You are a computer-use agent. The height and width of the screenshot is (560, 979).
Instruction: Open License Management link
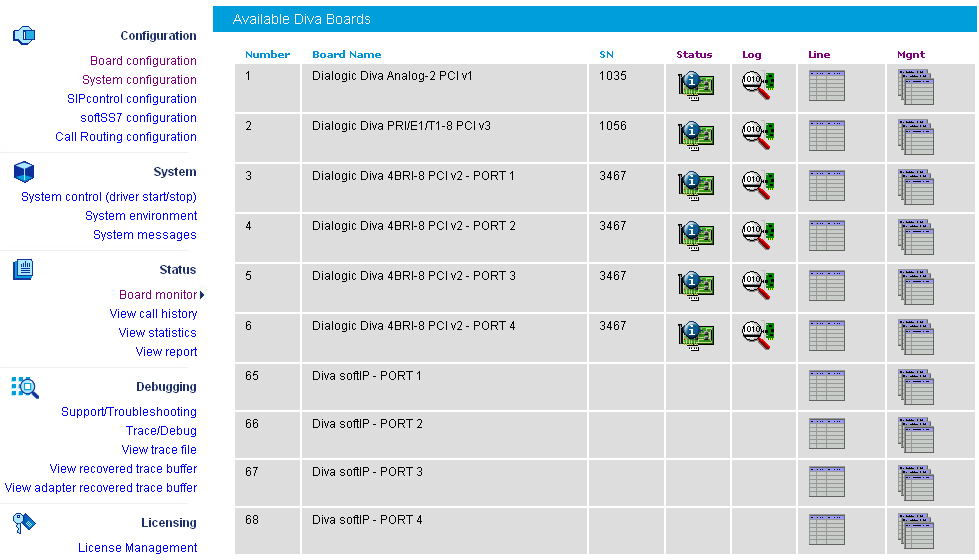coord(137,548)
